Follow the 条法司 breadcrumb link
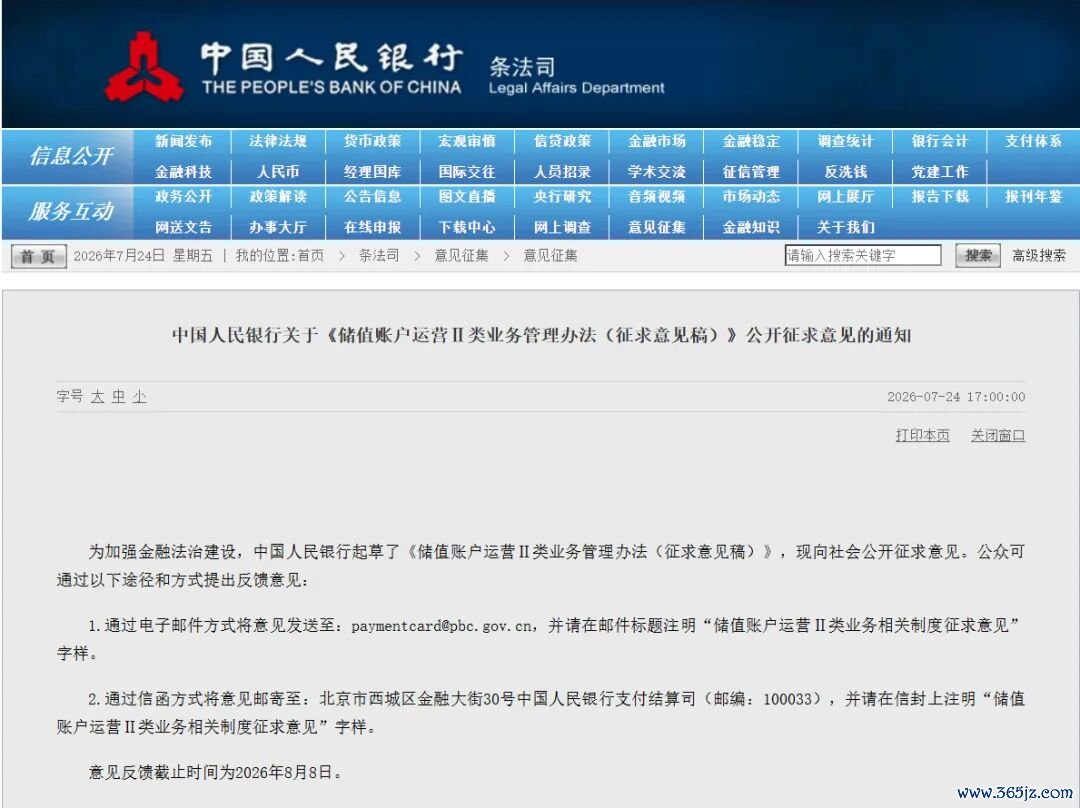 pos(379,256)
